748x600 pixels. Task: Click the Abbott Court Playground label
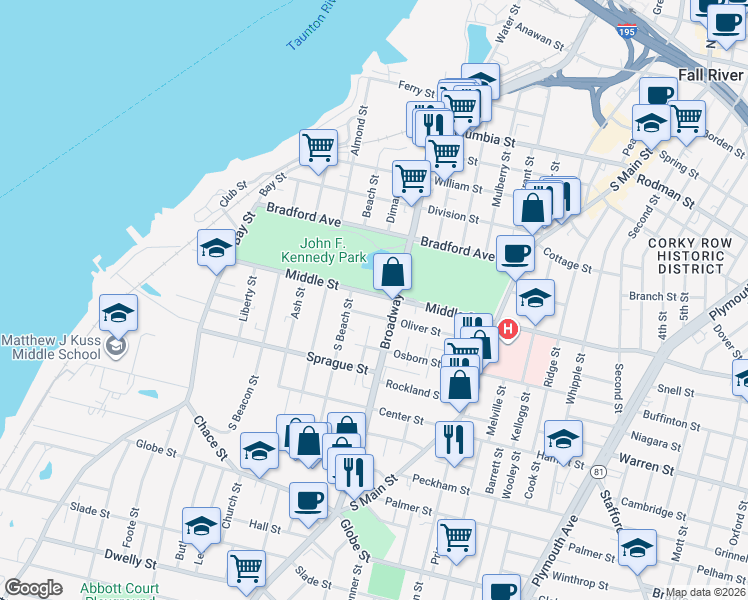point(119,591)
